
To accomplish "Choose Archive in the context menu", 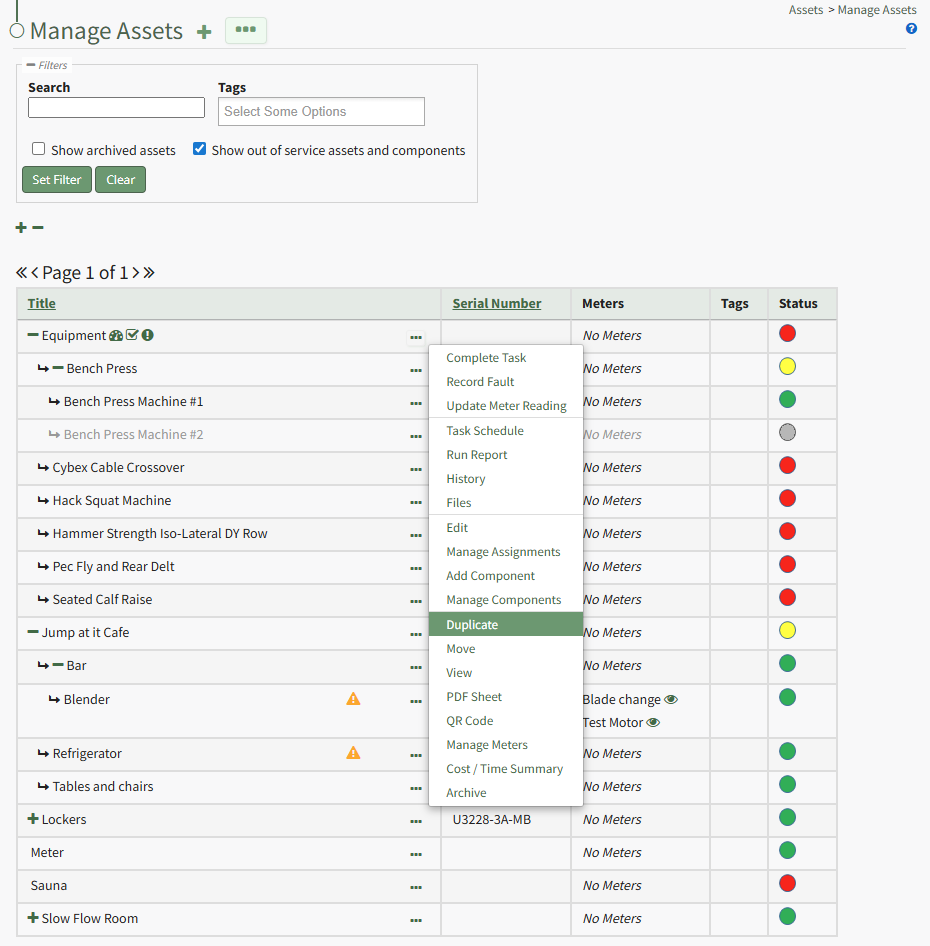I will (x=466, y=793).
